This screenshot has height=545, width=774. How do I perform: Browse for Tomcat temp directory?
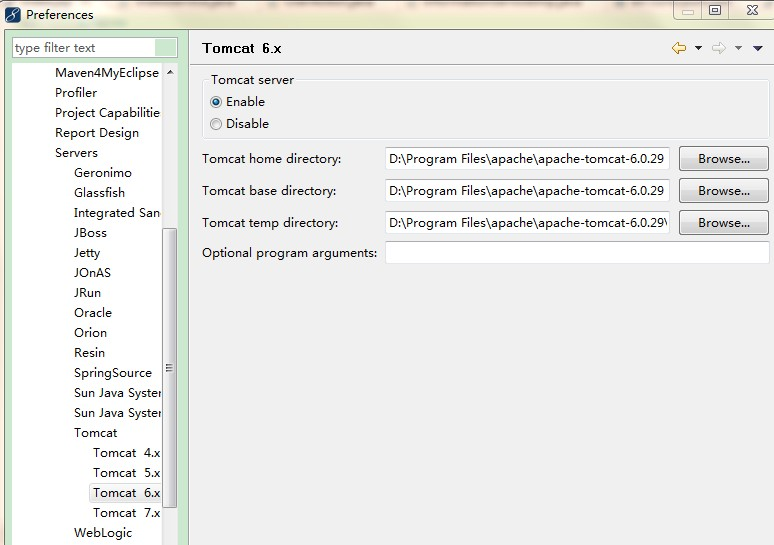724,223
